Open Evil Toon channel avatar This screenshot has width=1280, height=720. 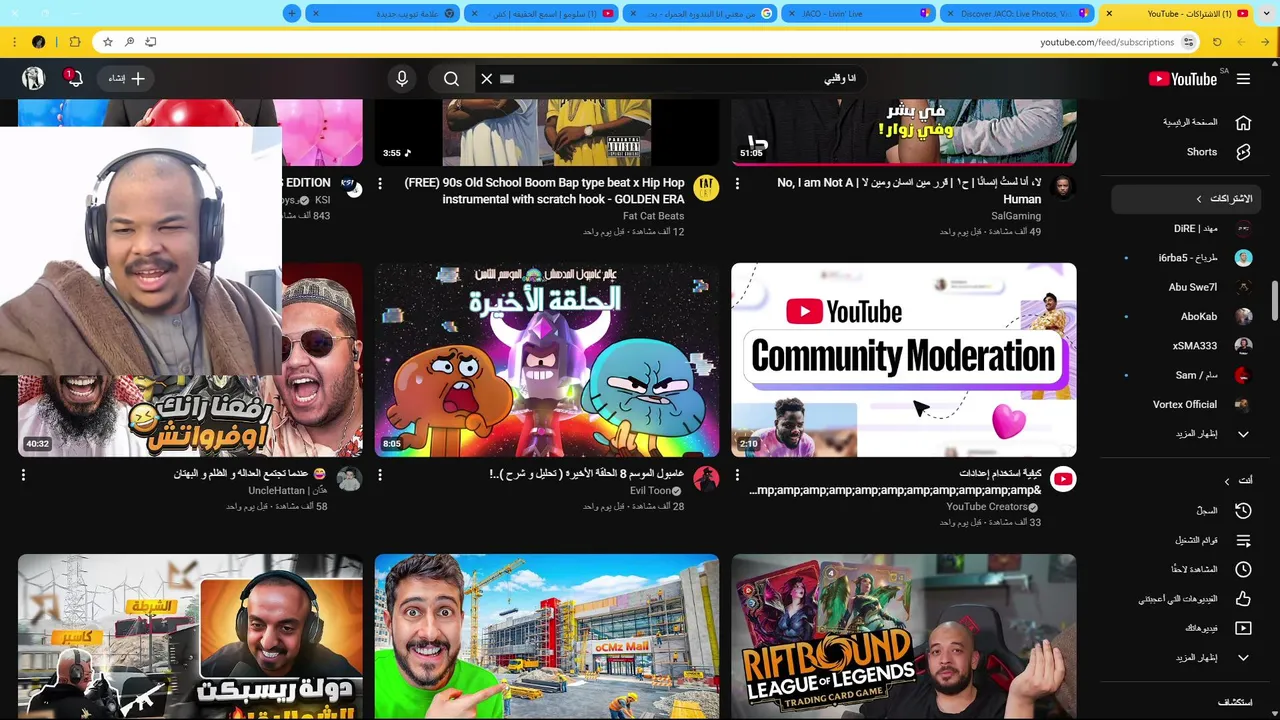pos(706,480)
